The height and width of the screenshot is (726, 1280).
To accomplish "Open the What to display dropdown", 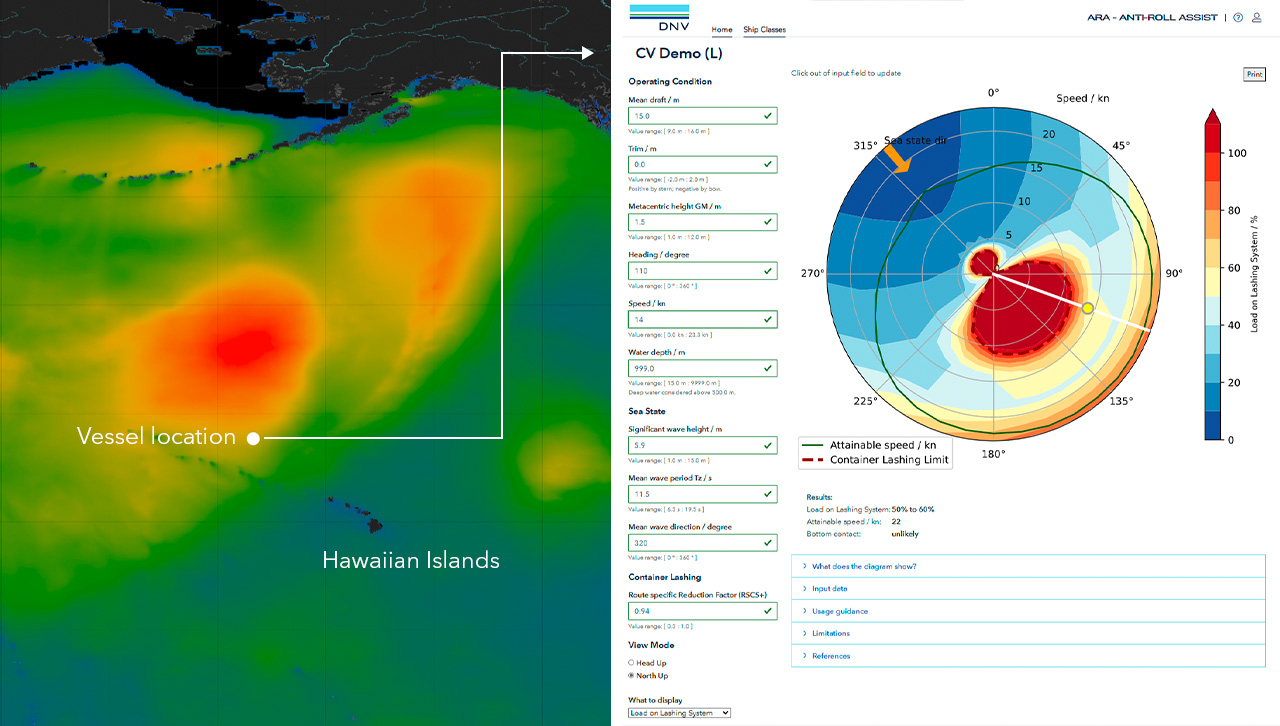I will click(x=680, y=713).
